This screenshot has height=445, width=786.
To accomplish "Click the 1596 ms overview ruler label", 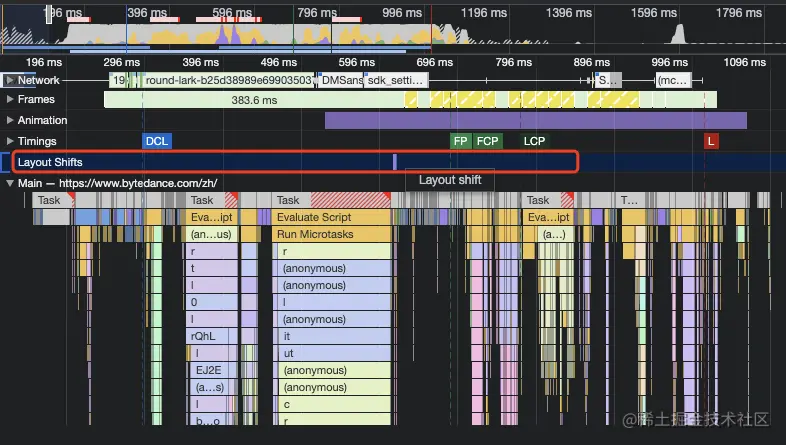I will coord(654,13).
